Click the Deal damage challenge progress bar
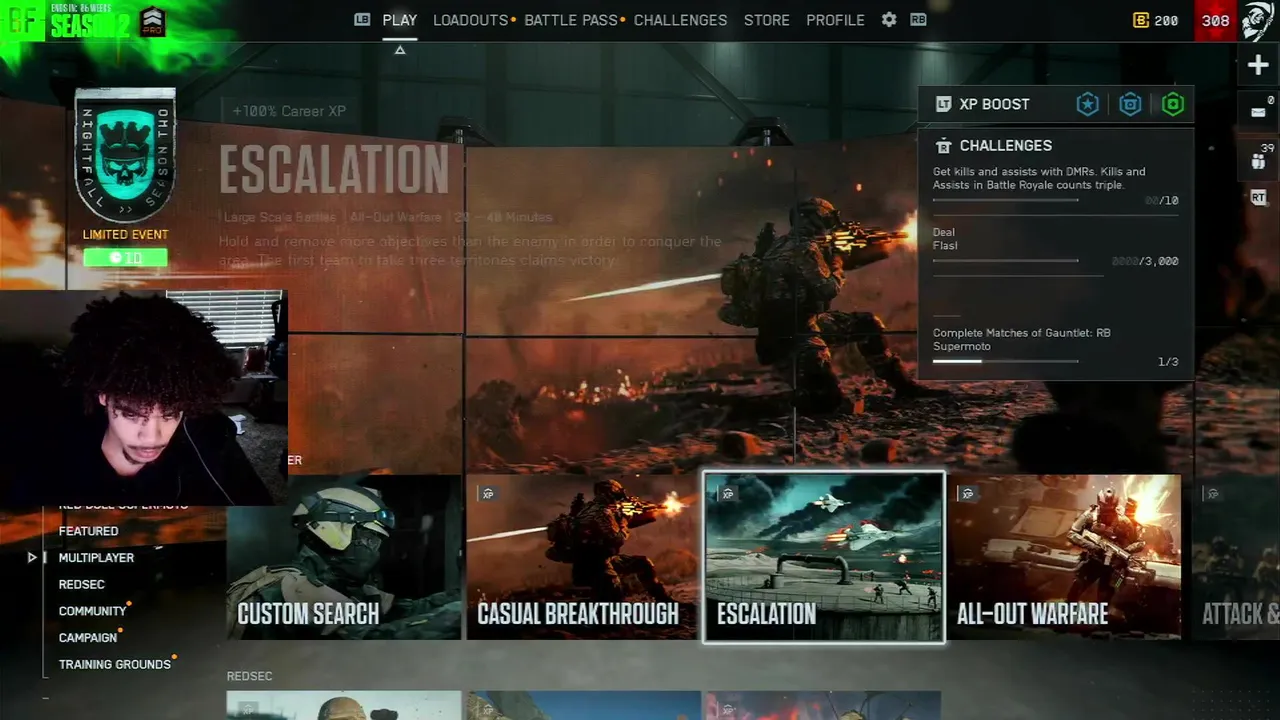This screenshot has height=720, width=1280. [1006, 261]
